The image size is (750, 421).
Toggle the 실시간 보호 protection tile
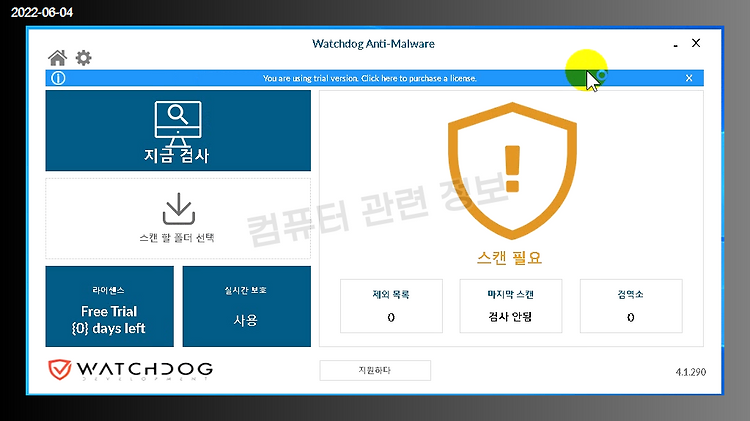pos(247,306)
